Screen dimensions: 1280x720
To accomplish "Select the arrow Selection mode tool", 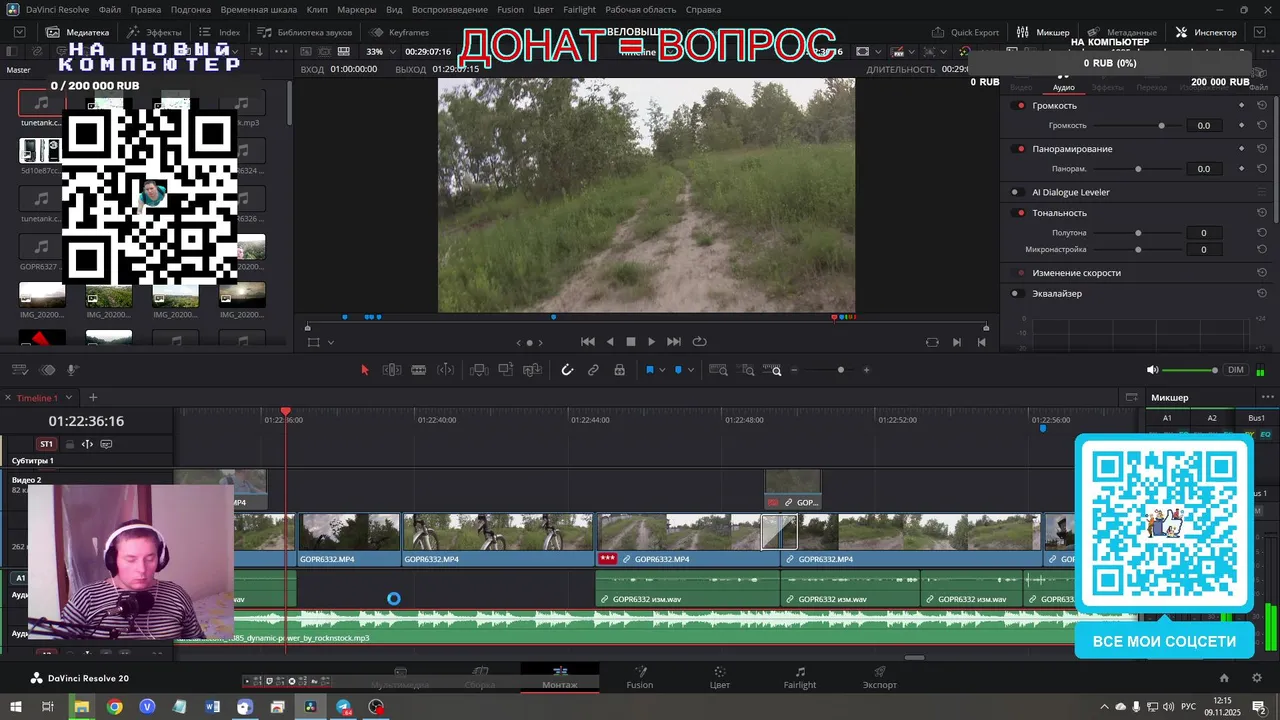I will (364, 370).
